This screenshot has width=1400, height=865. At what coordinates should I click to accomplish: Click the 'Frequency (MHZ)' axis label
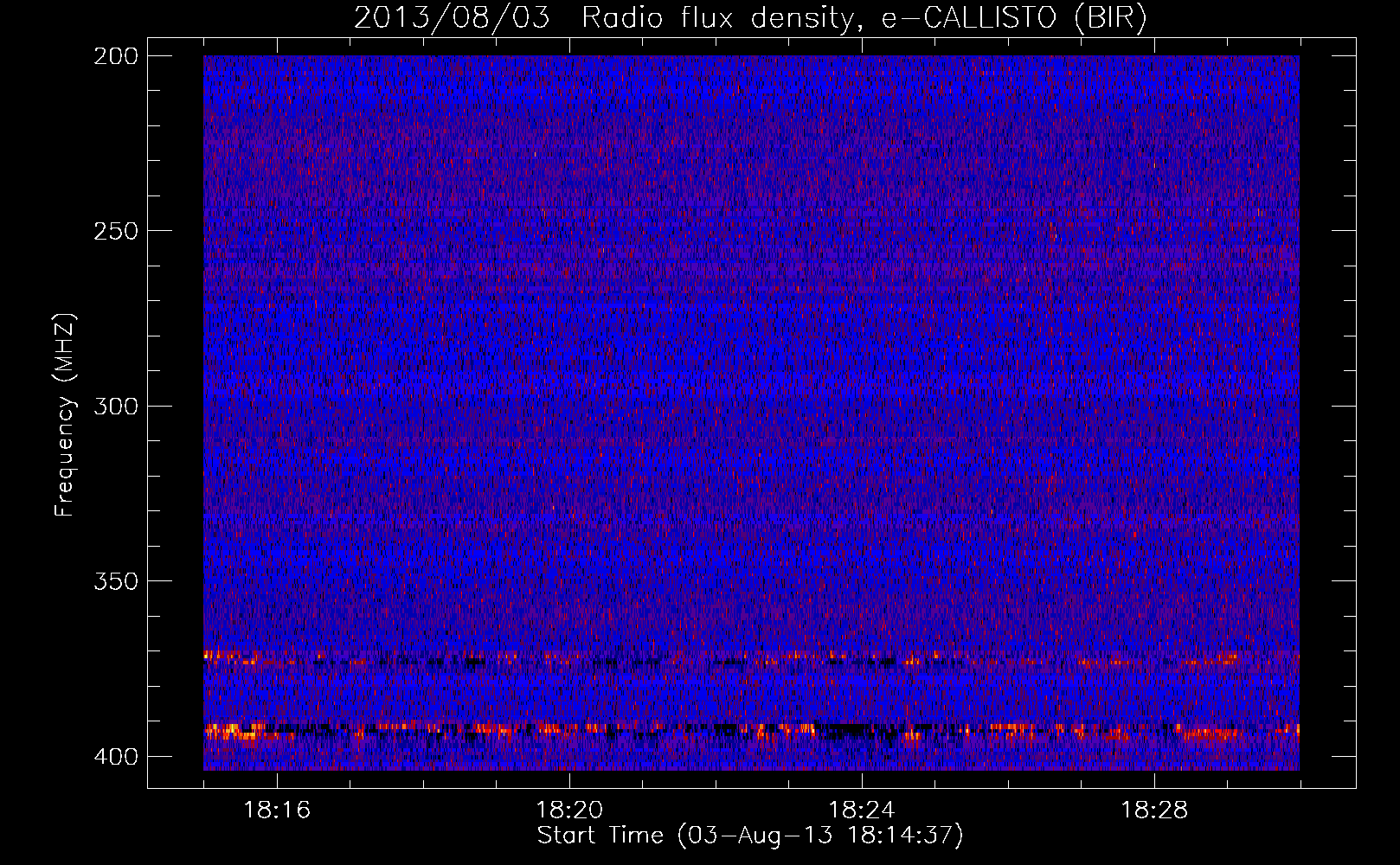coord(65,414)
